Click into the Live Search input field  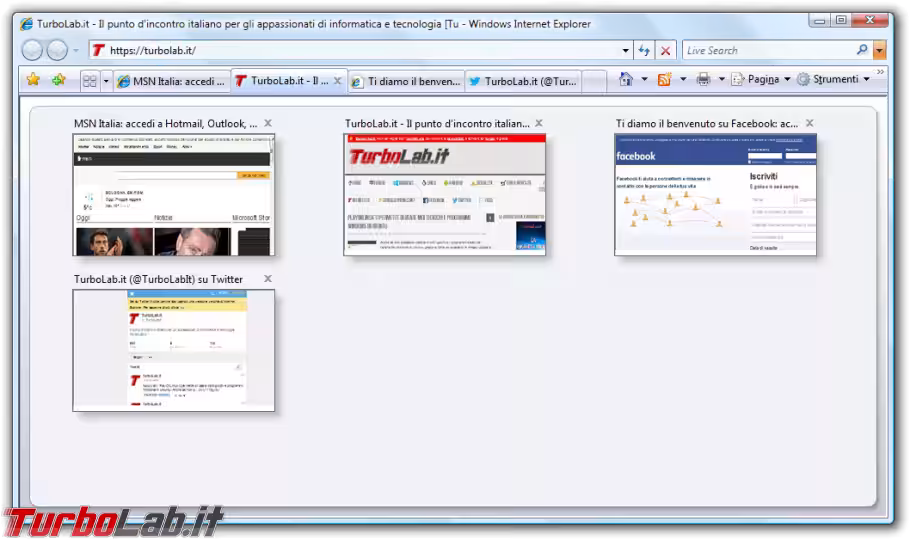click(765, 50)
